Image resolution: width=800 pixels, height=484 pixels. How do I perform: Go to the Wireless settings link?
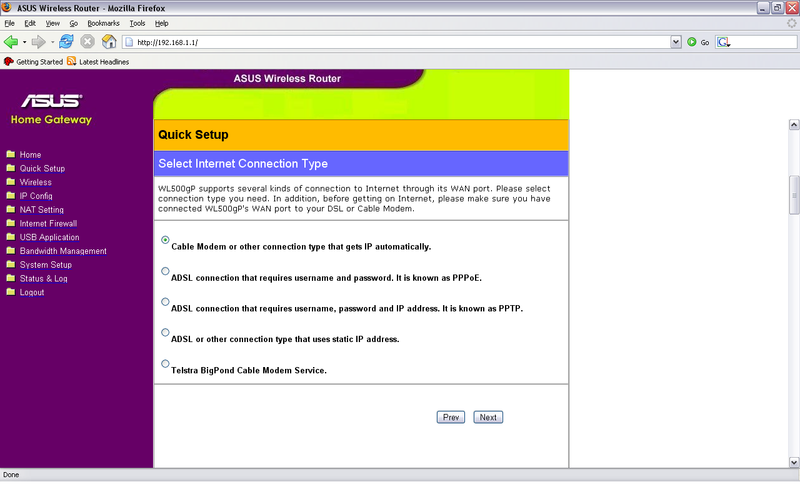point(36,182)
